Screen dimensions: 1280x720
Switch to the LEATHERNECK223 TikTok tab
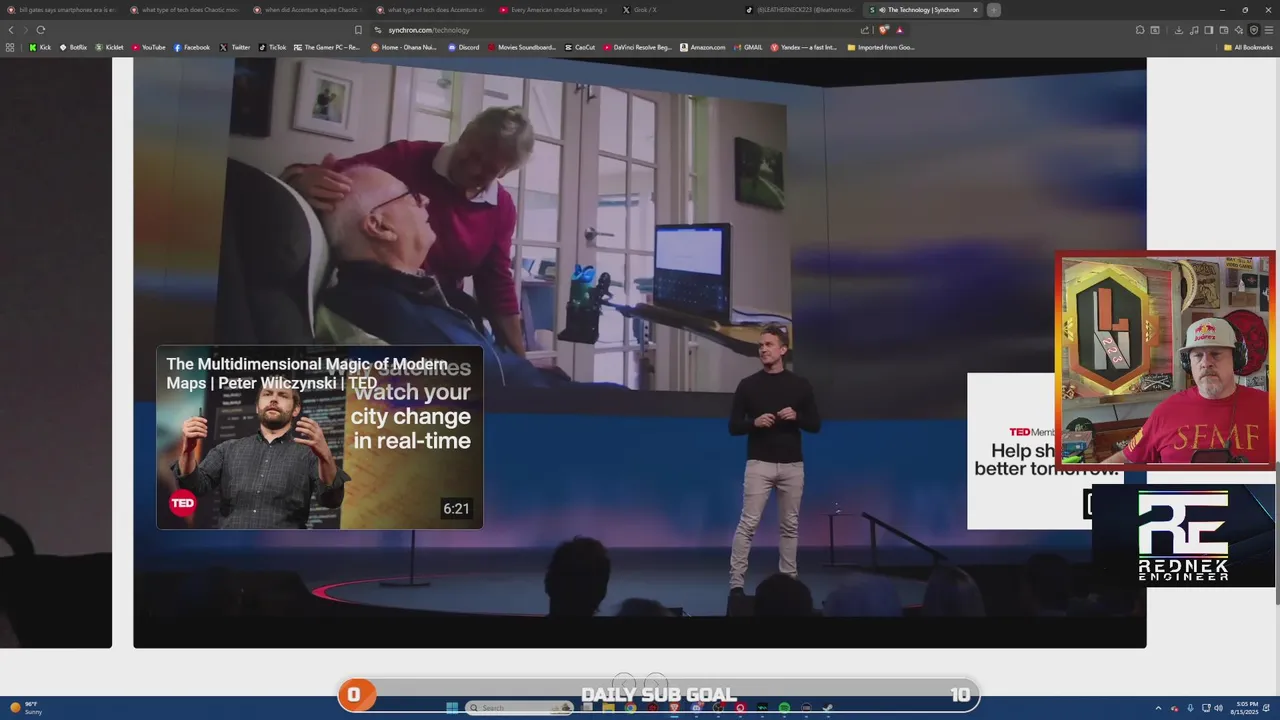tap(800, 10)
